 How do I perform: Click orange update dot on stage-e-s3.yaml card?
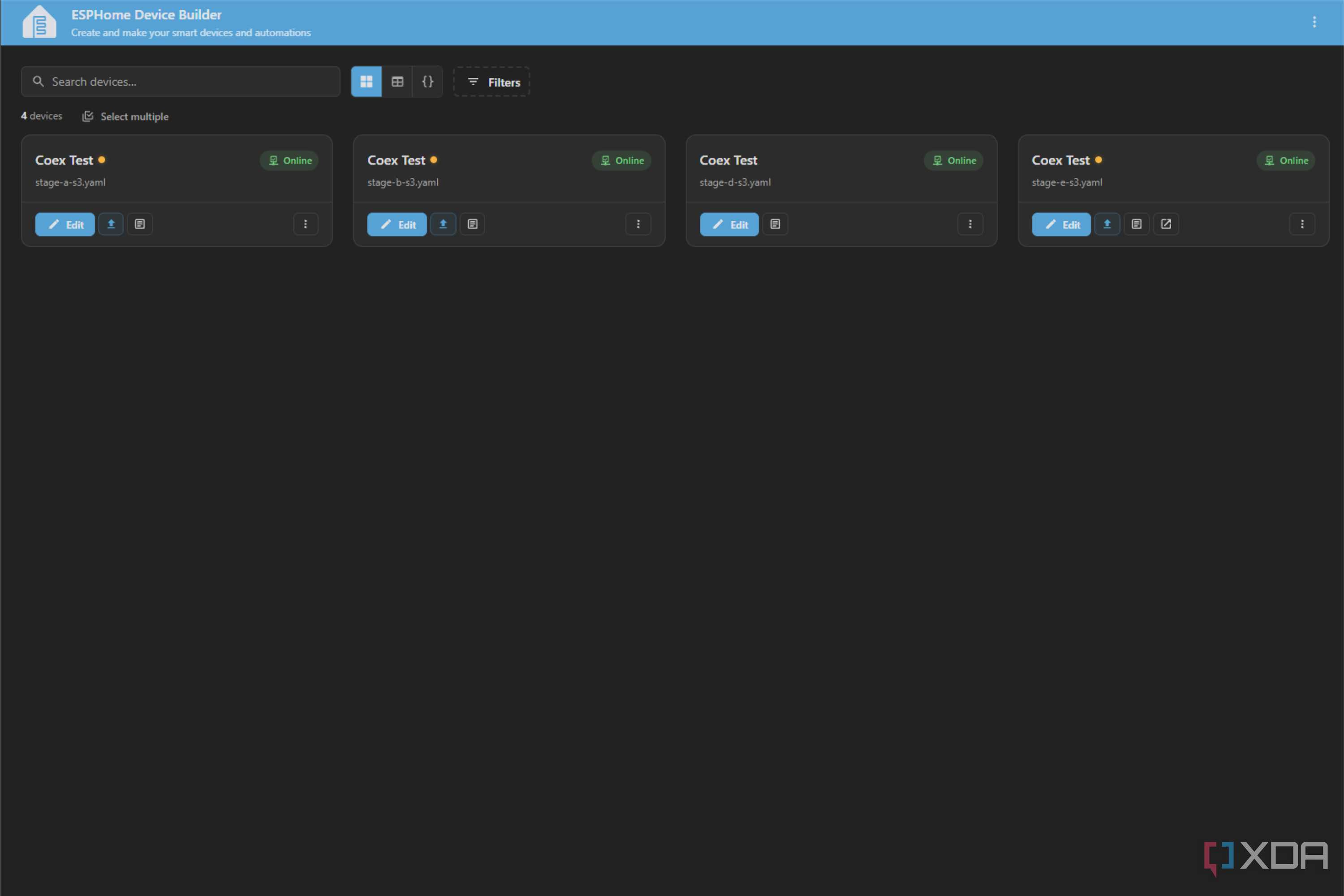pyautogui.click(x=1098, y=160)
